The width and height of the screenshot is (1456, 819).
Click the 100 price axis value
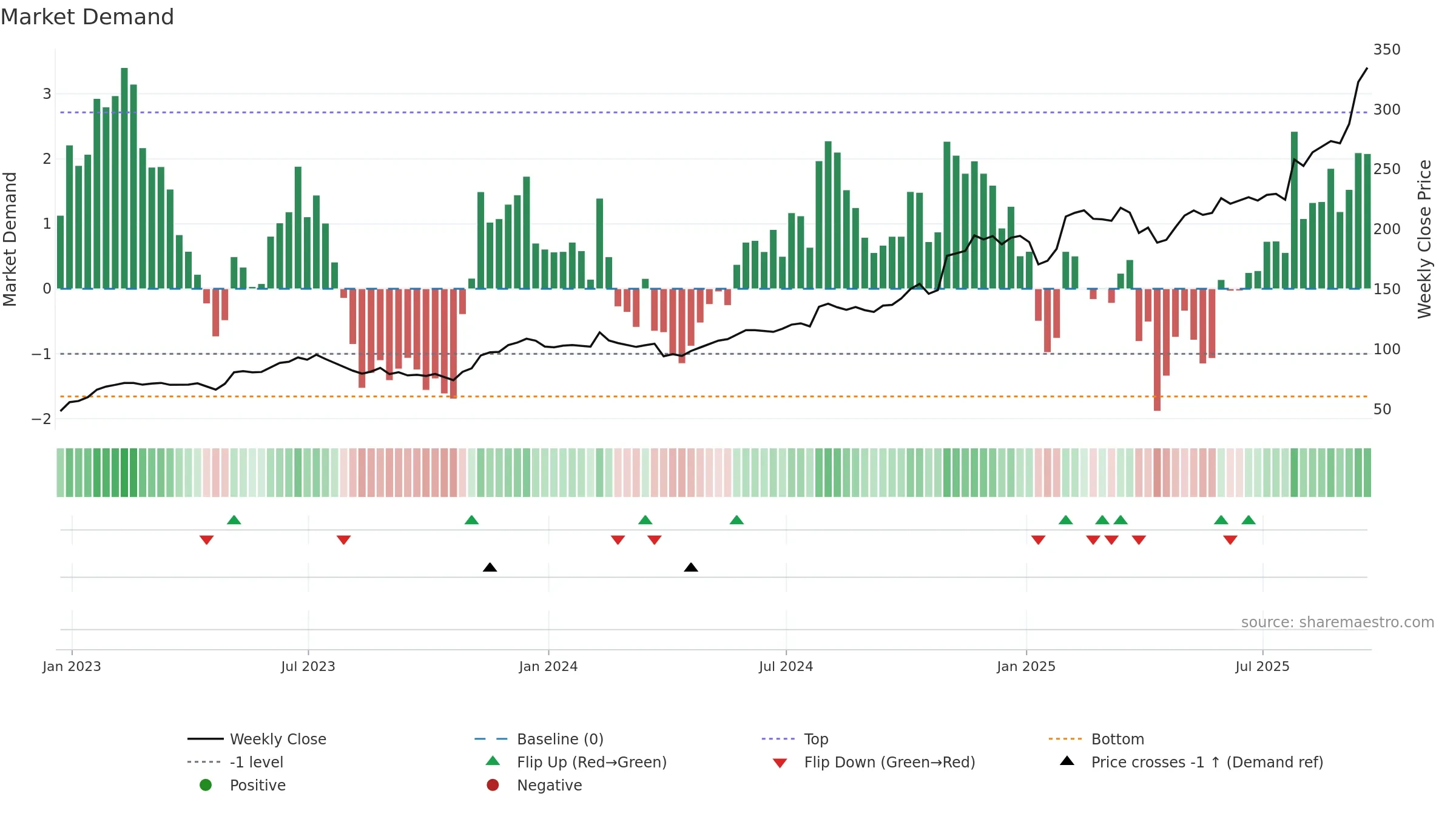click(1387, 349)
